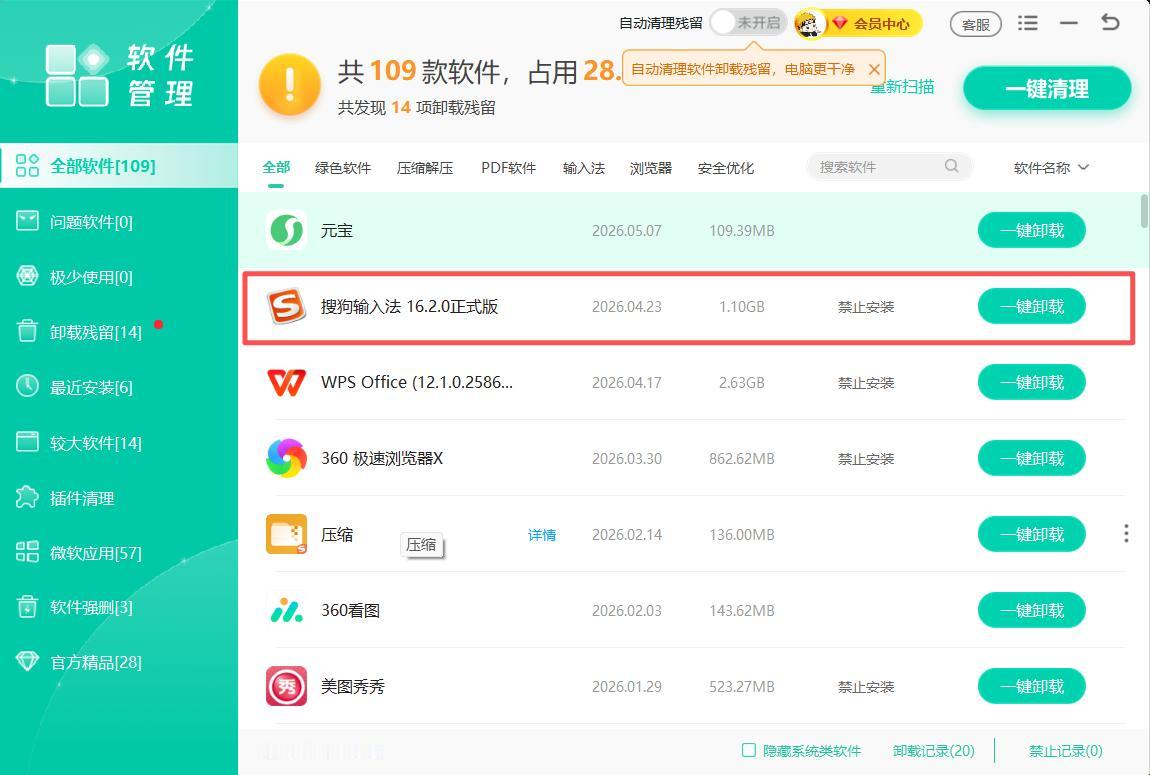This screenshot has width=1150, height=775.
Task: Switch to the 绿色软件 tab
Action: (343, 168)
